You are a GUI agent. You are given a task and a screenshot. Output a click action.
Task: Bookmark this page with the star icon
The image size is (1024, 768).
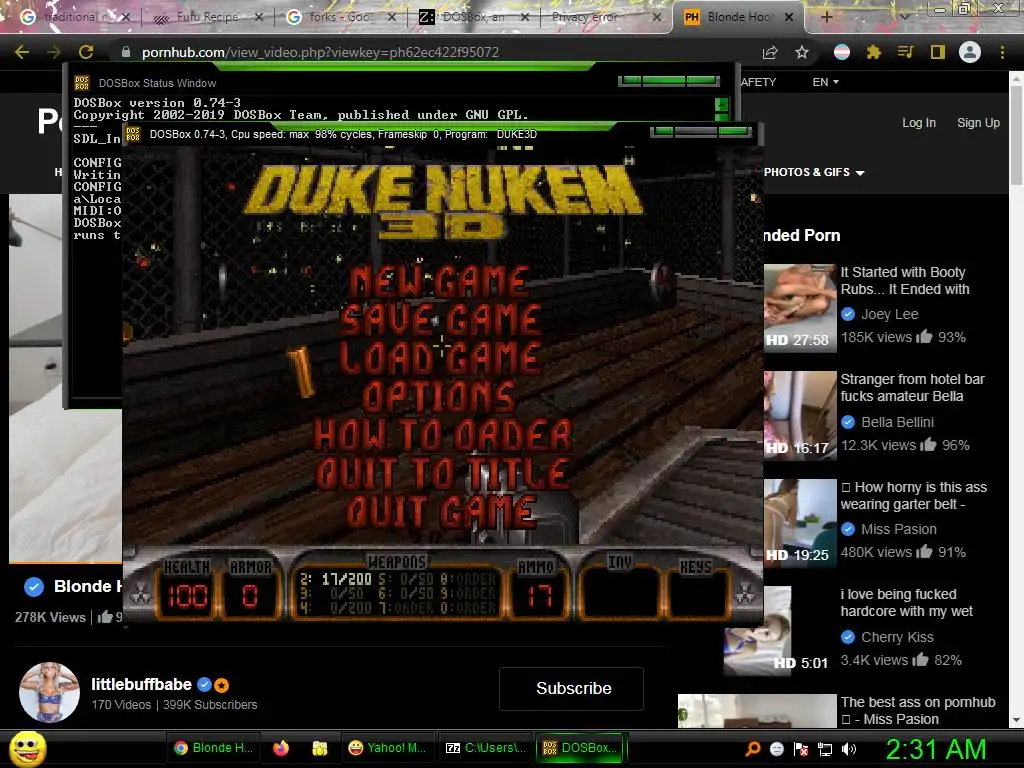pos(802,52)
